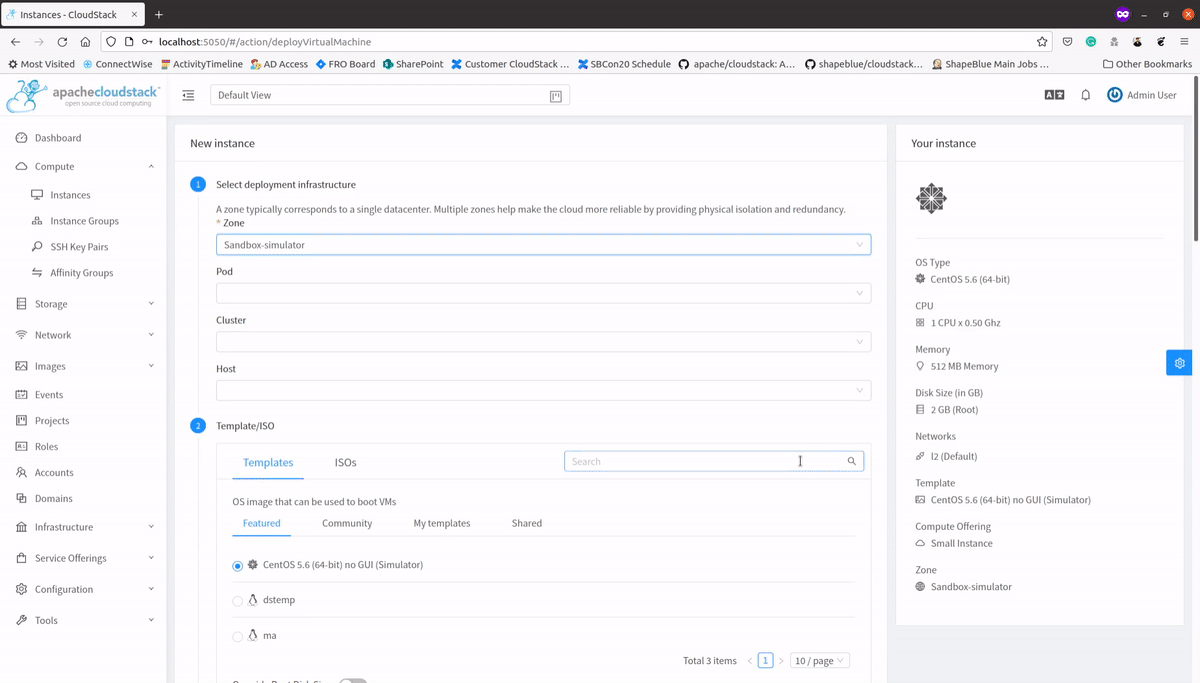The height and width of the screenshot is (683, 1200).
Task: Click the Instances monitor icon
Action: click(37, 195)
